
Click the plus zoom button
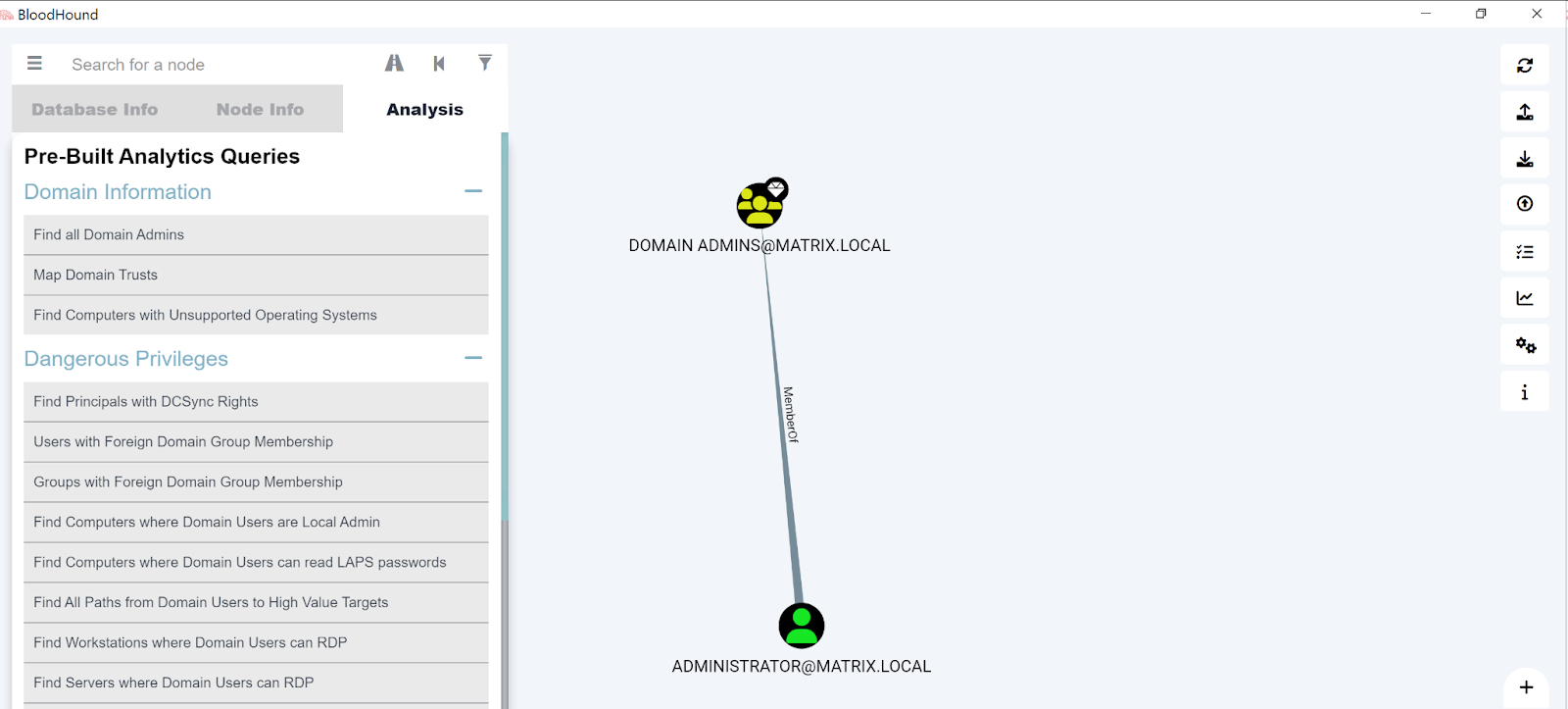1526,687
